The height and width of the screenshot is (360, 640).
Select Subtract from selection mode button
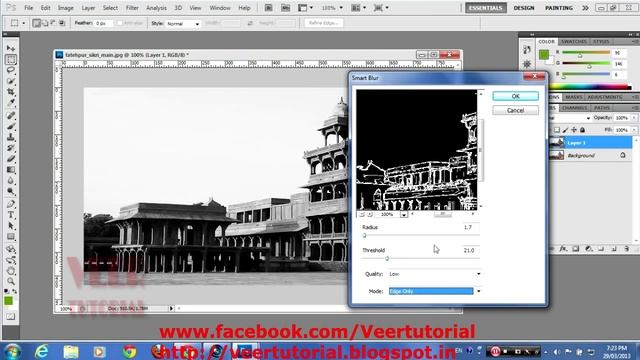coord(53,23)
